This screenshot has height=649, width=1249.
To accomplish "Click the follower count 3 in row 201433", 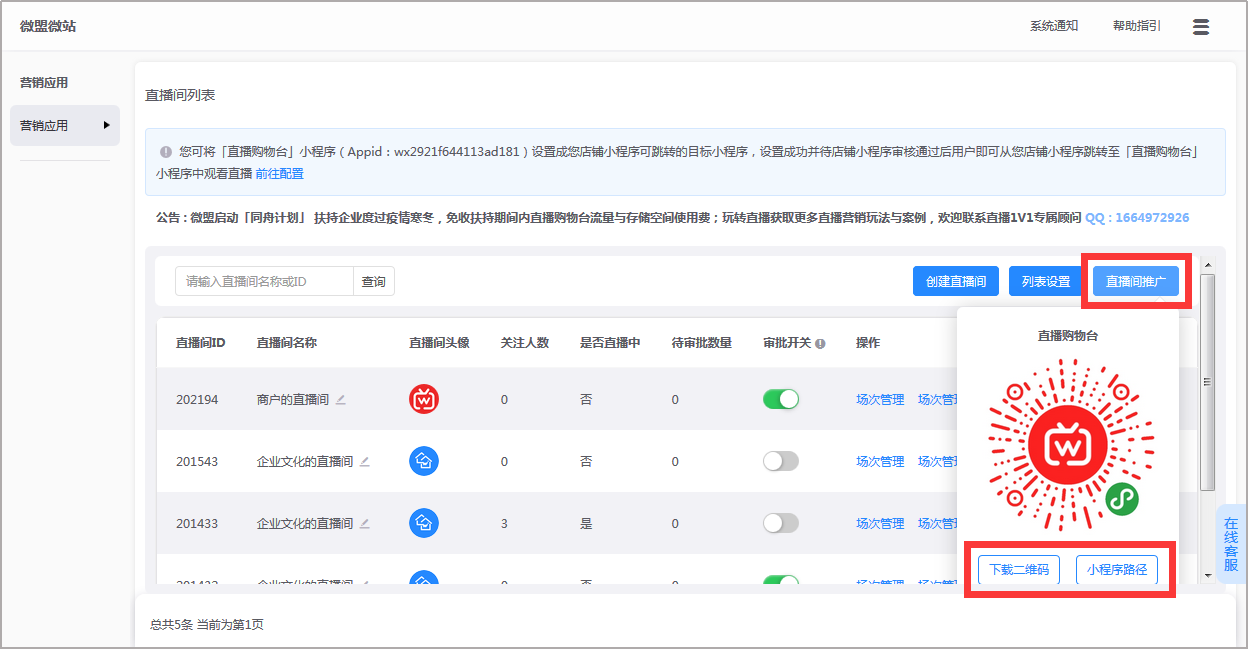I will (504, 524).
